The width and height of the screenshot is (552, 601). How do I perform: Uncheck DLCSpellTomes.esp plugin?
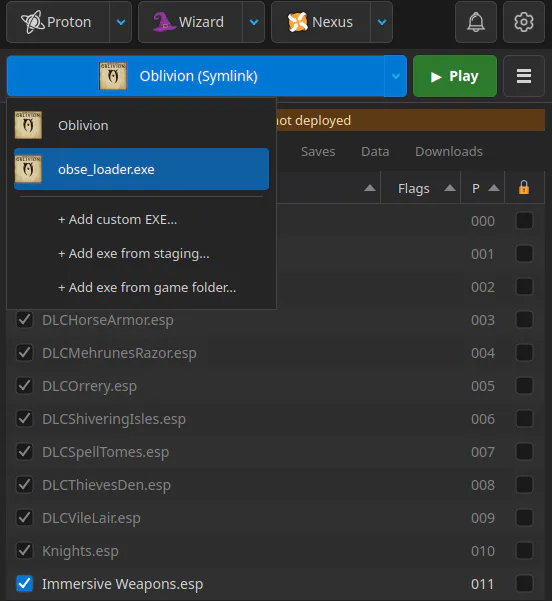tap(25, 452)
